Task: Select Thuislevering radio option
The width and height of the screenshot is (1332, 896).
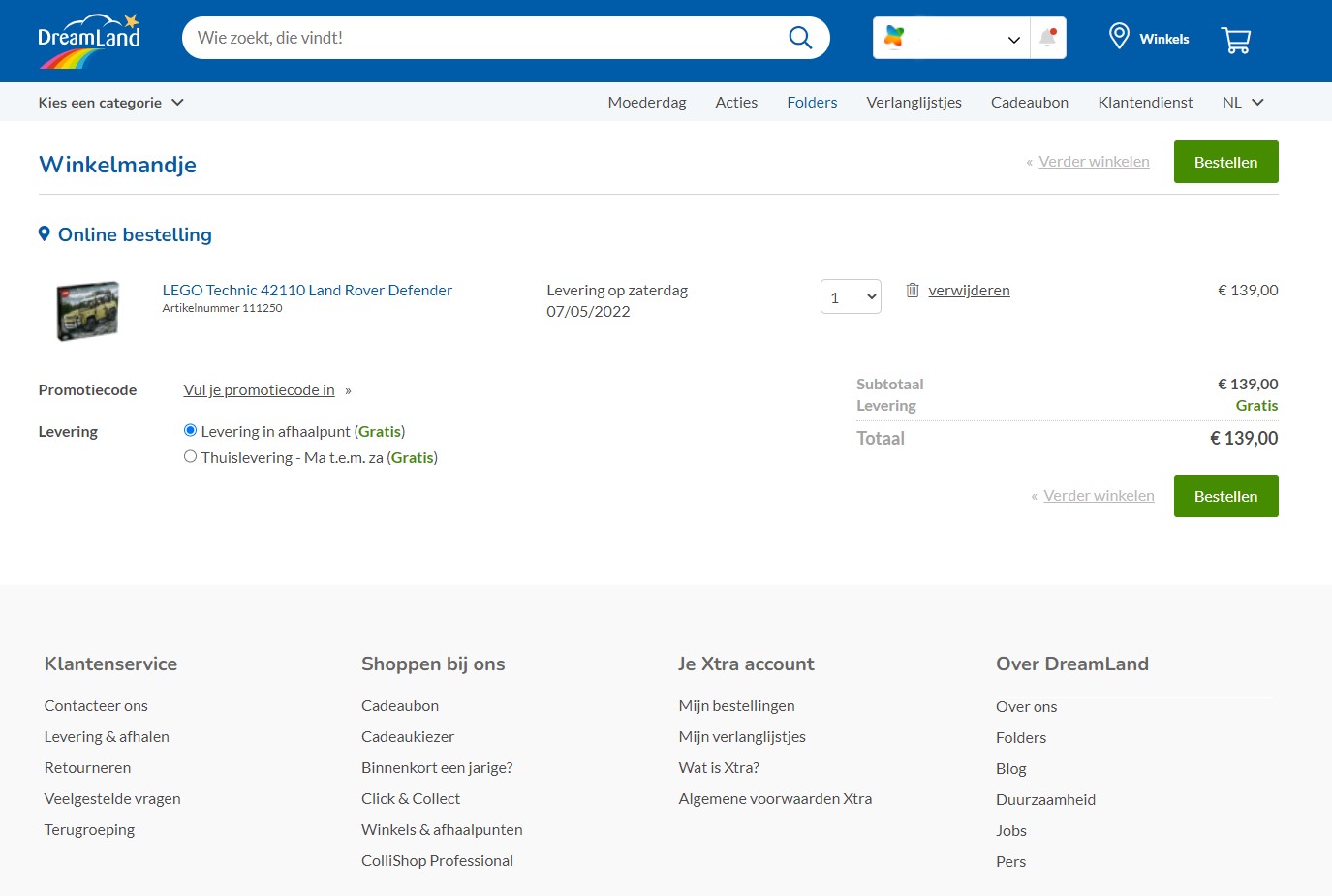Action: point(190,456)
